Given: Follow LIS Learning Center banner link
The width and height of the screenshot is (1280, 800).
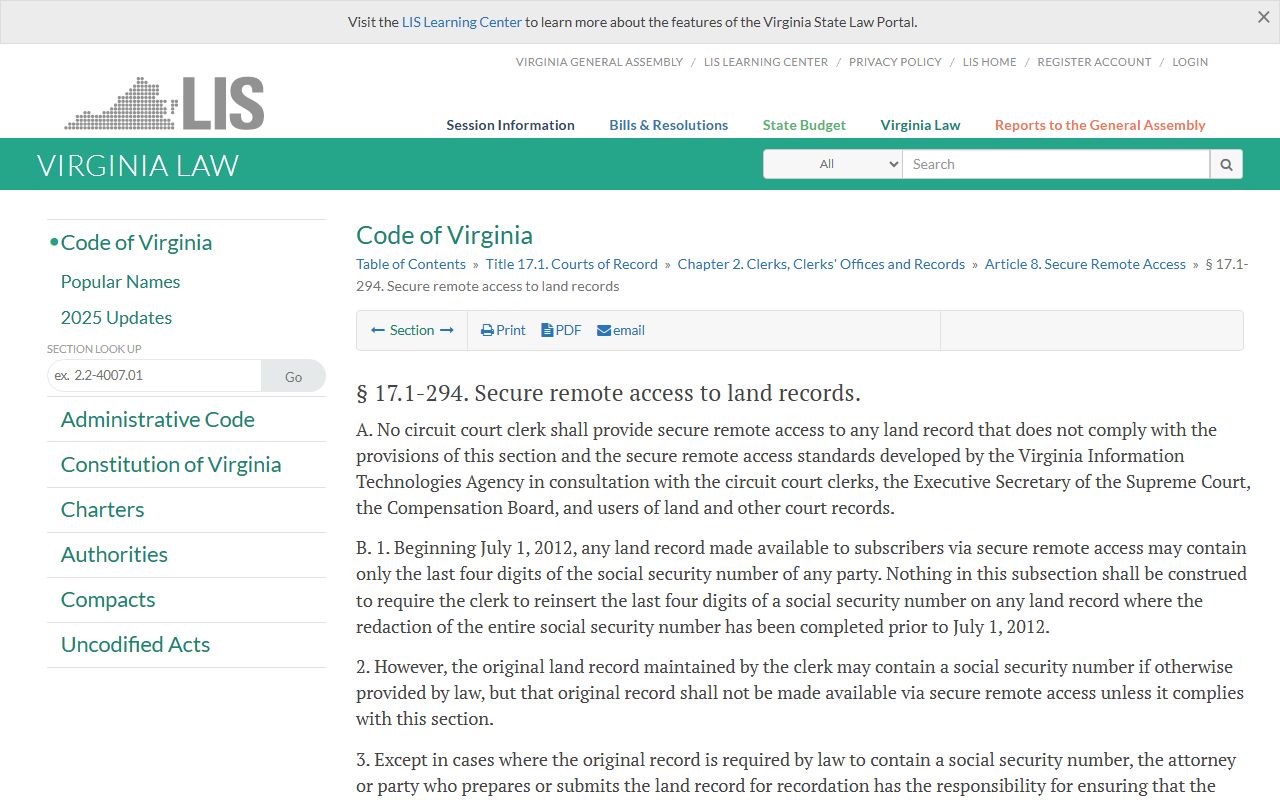Looking at the screenshot, I should (x=462, y=22).
